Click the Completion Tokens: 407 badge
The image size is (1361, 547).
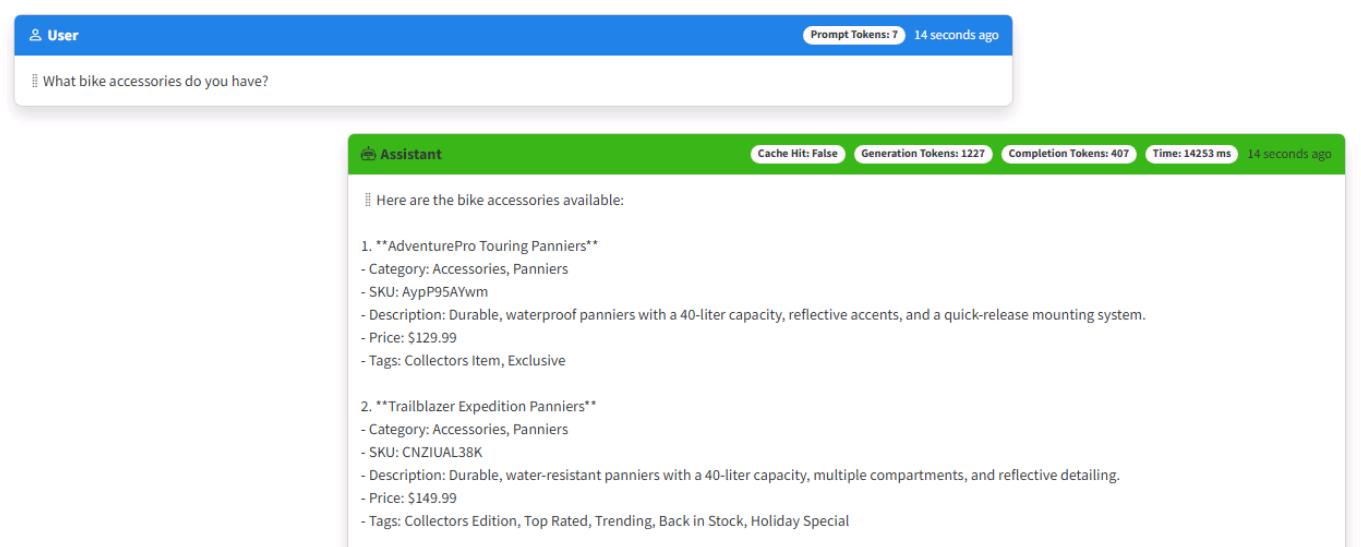tap(1069, 154)
